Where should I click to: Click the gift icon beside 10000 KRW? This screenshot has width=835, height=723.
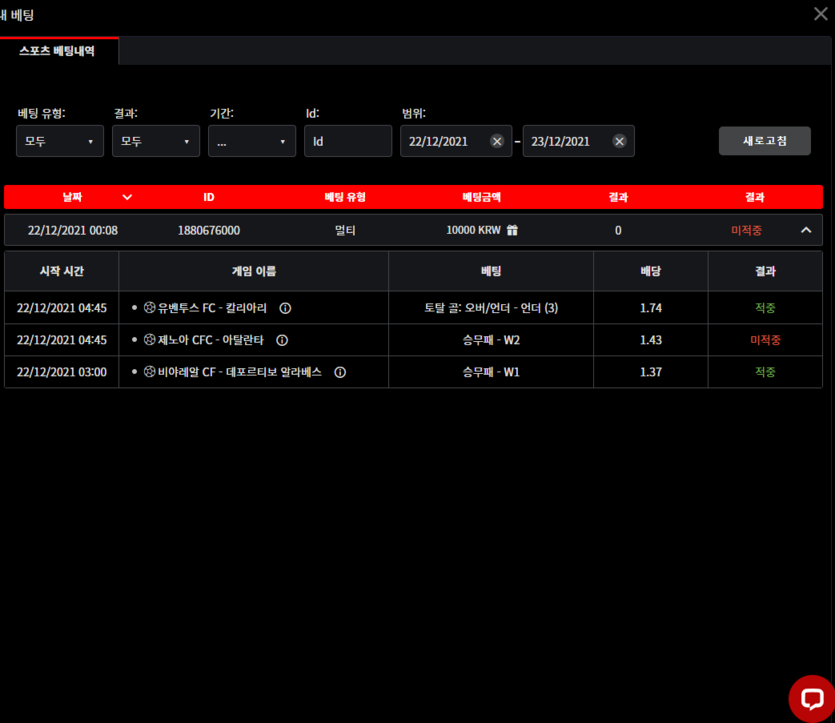pos(512,230)
